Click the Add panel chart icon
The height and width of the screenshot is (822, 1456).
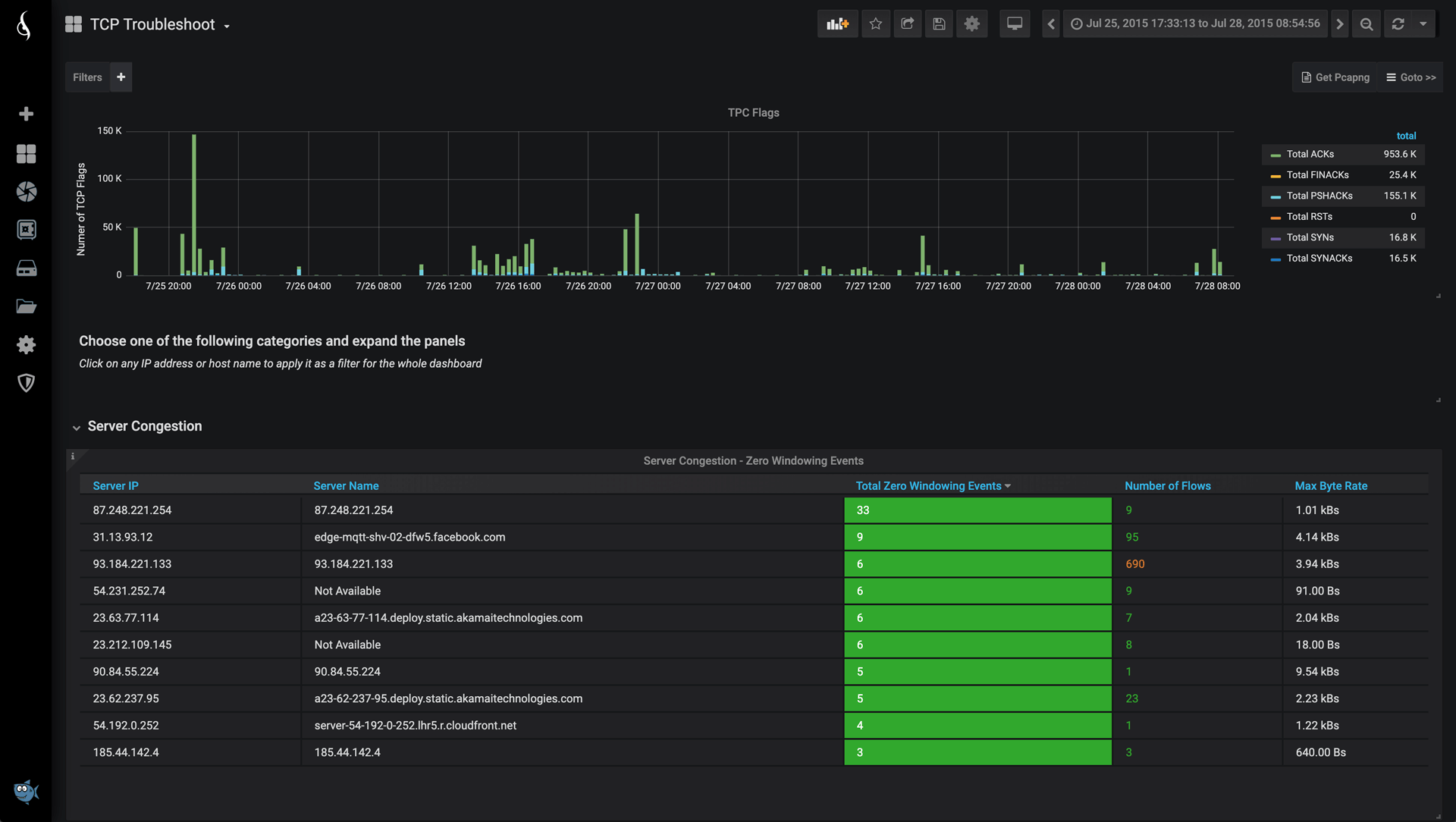tap(837, 24)
